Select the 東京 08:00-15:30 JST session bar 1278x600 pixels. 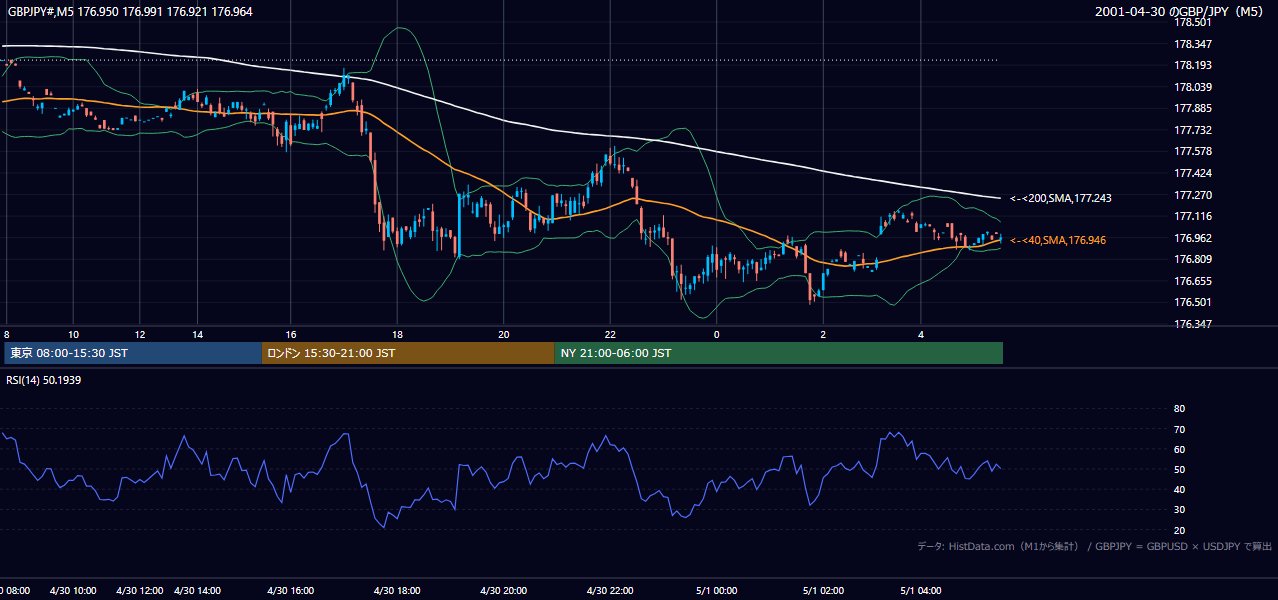[x=133, y=353]
